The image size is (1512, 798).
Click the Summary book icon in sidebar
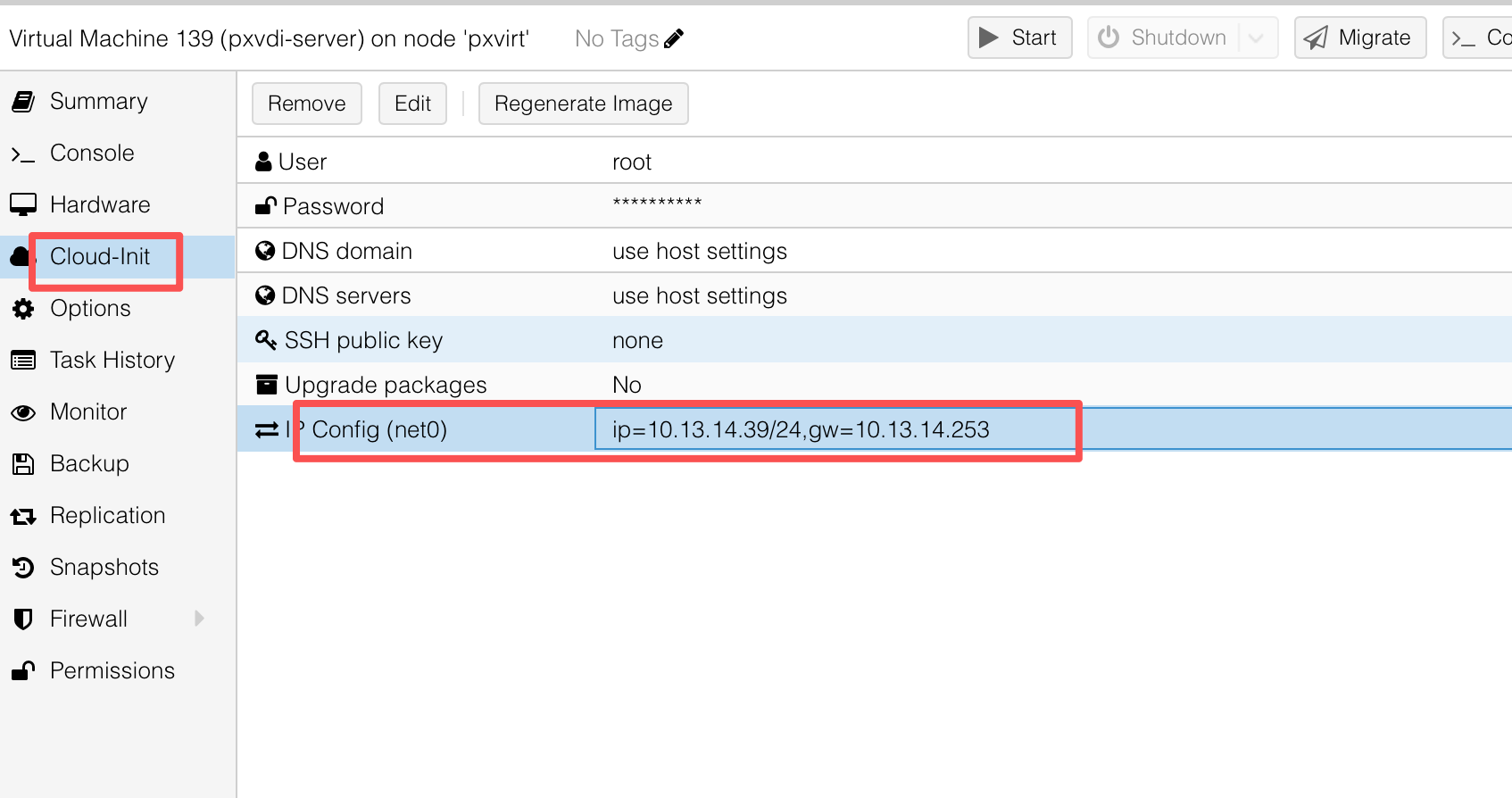[23, 102]
